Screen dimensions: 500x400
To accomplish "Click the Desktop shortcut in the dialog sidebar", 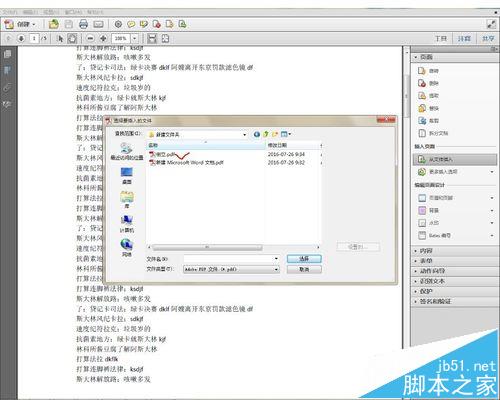I will (127, 176).
